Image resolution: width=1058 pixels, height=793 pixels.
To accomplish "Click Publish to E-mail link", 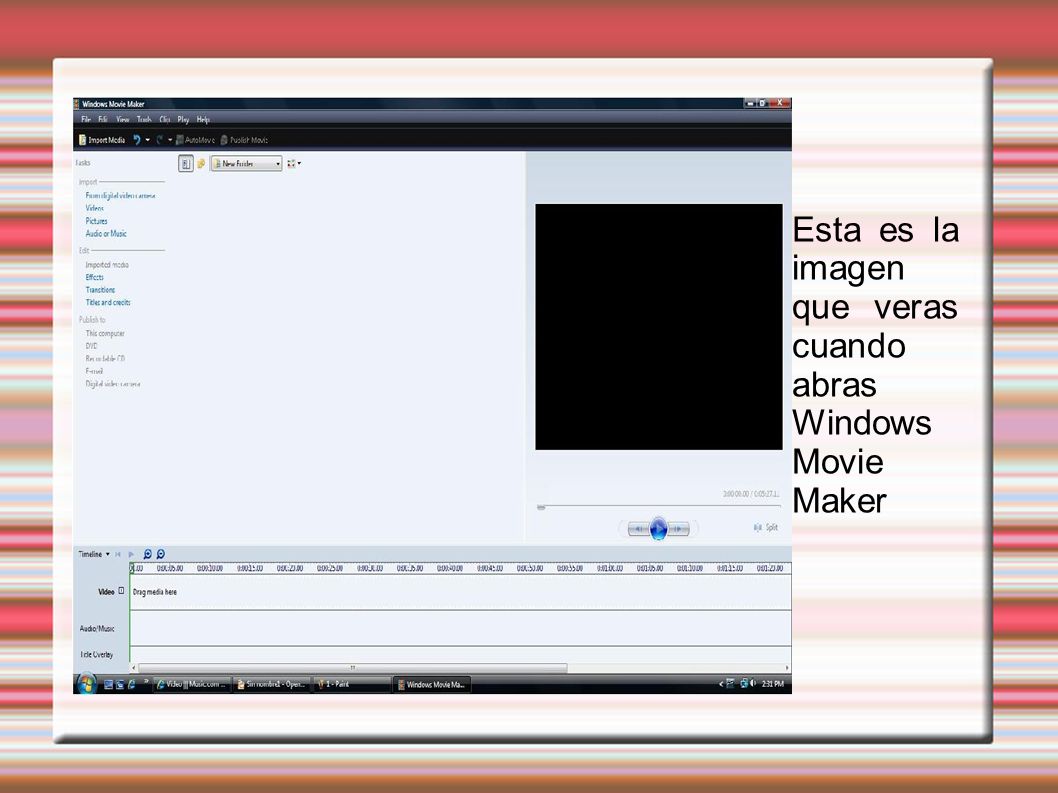I will pyautogui.click(x=94, y=371).
